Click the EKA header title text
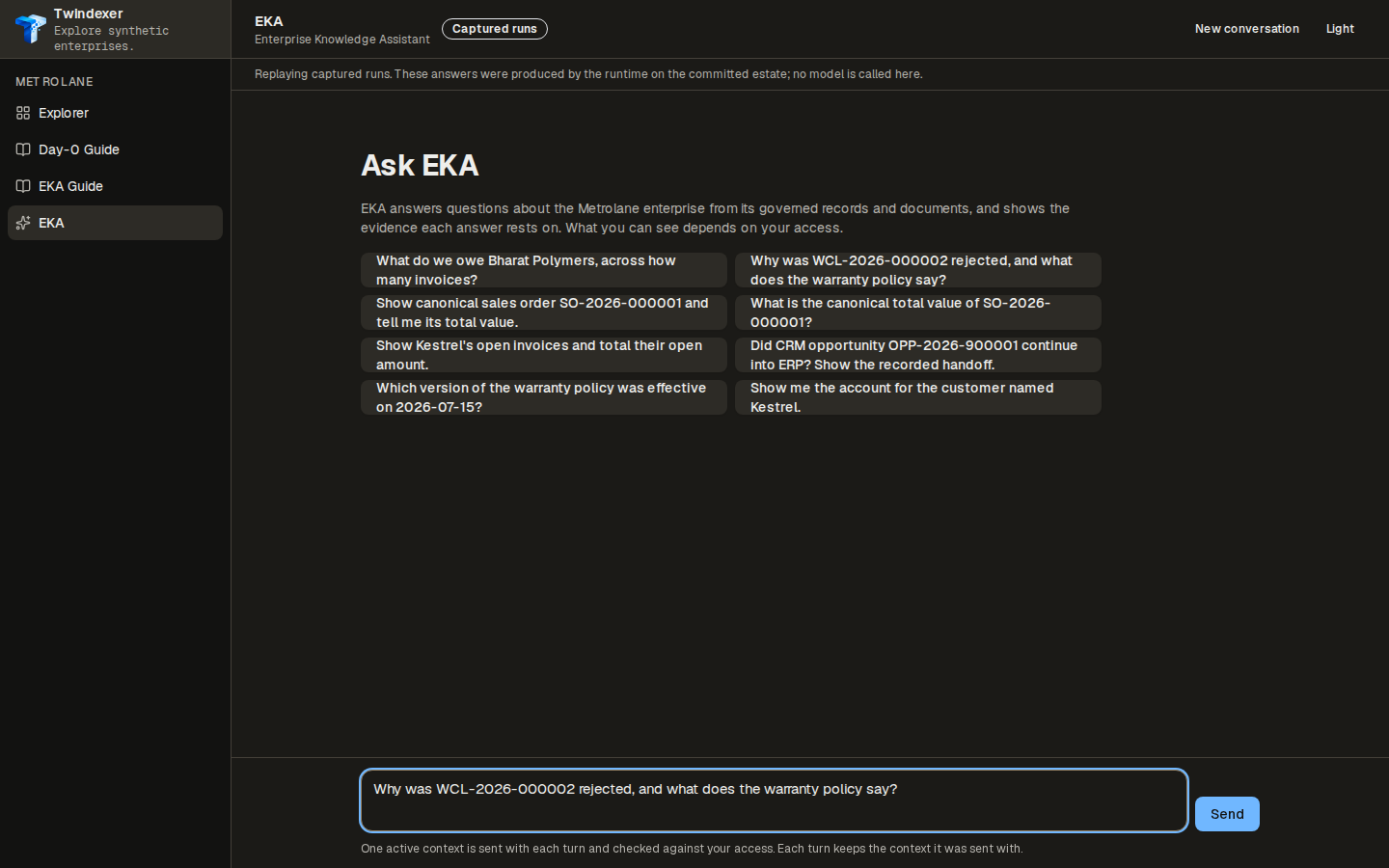 tap(269, 21)
